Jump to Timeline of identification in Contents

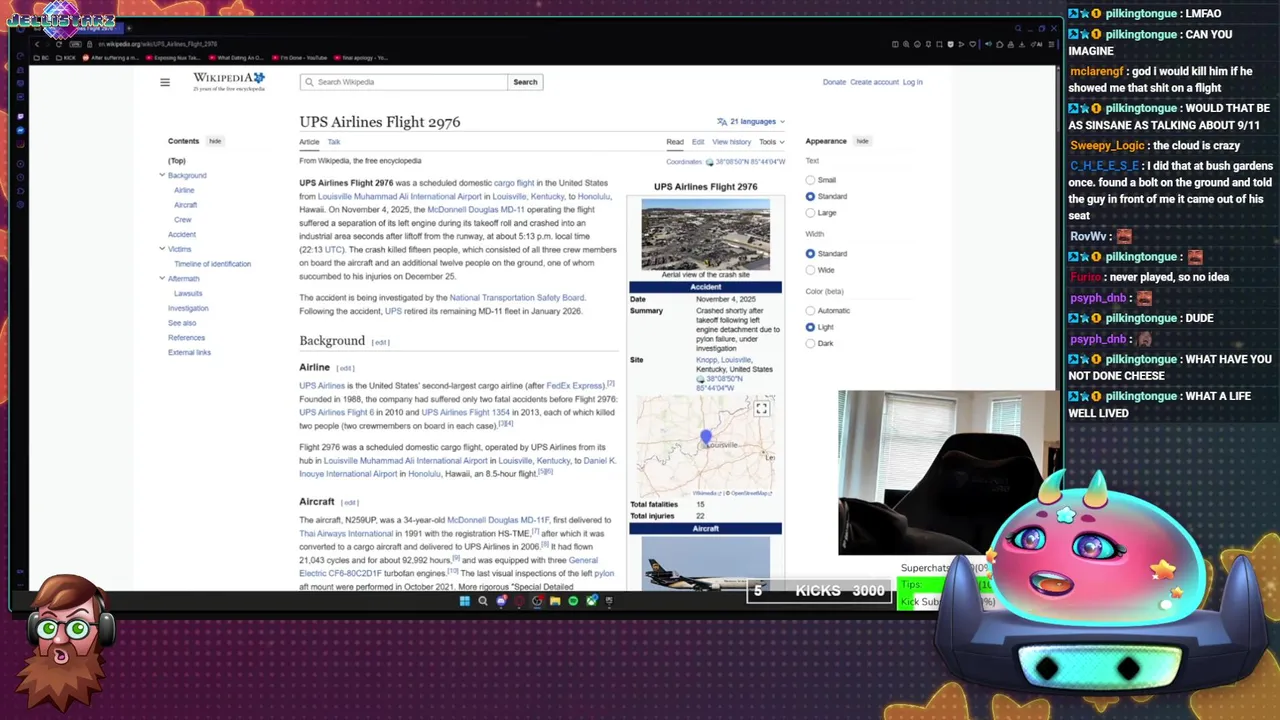[212, 264]
